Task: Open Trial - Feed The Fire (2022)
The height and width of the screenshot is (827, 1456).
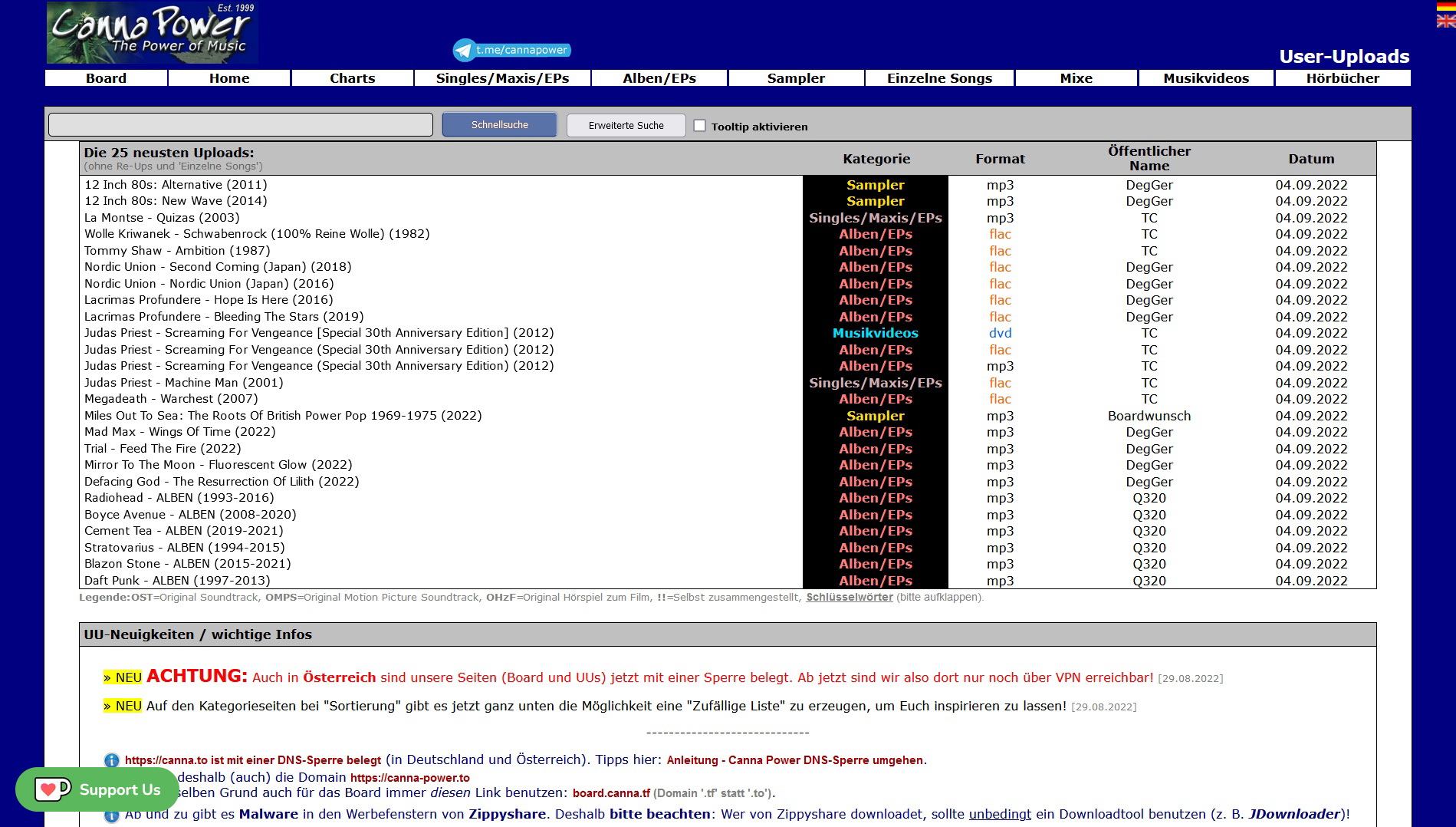Action: pos(163,449)
